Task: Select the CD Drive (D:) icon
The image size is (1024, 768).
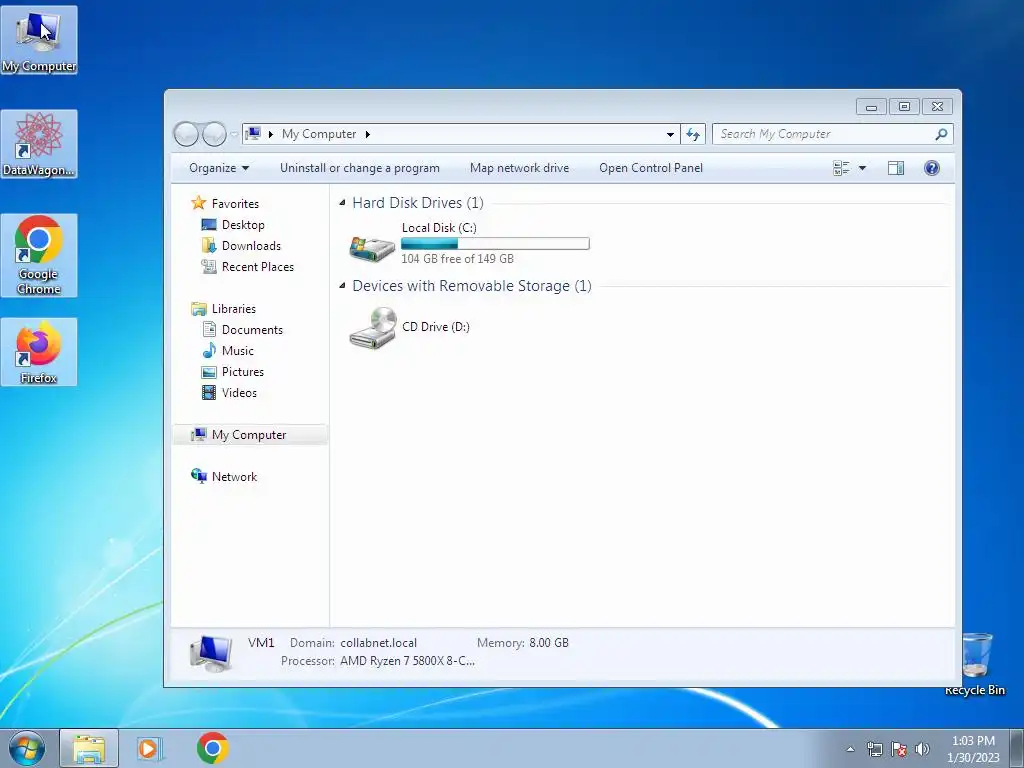Action: click(x=372, y=327)
